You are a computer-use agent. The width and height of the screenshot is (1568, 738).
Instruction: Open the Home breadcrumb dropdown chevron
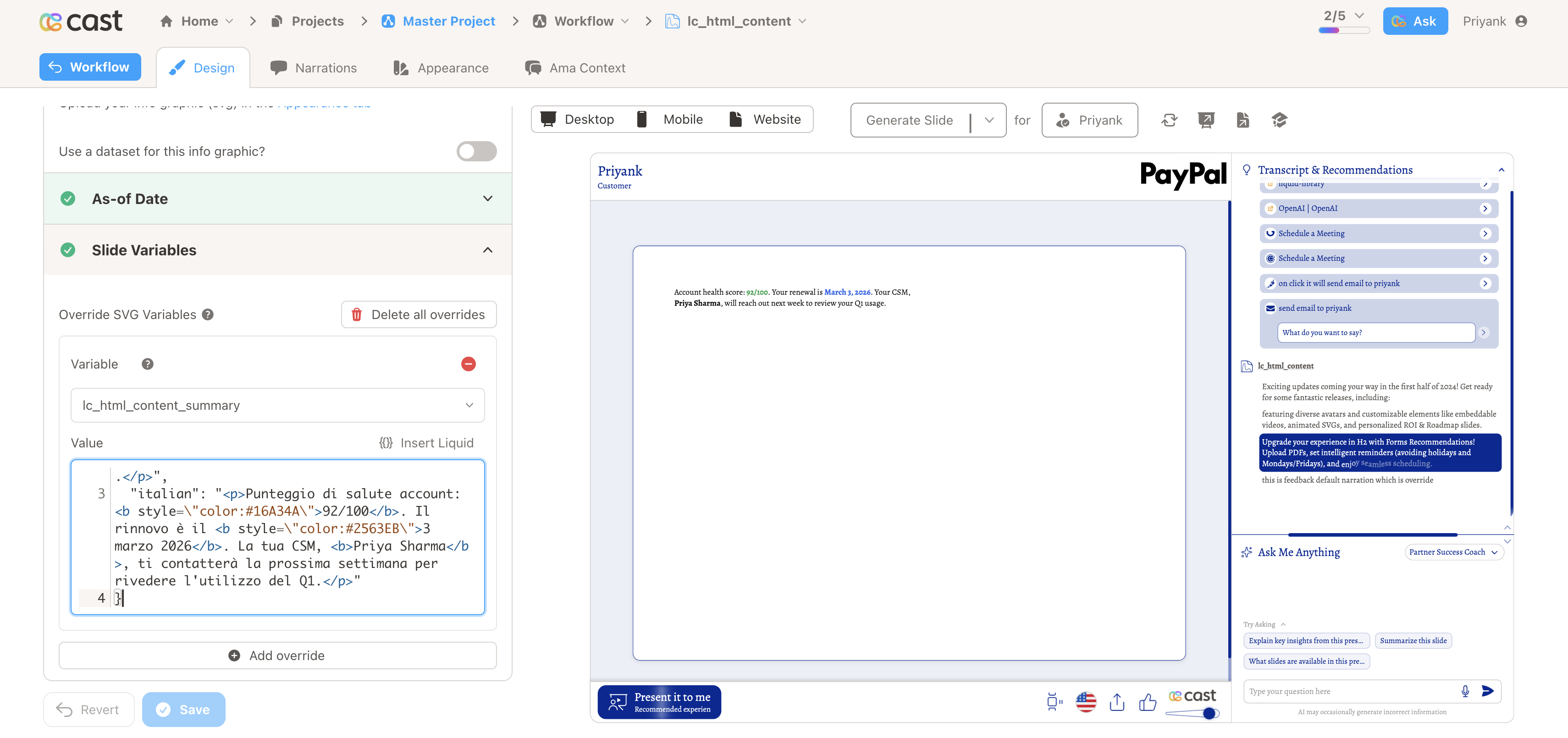click(x=230, y=21)
